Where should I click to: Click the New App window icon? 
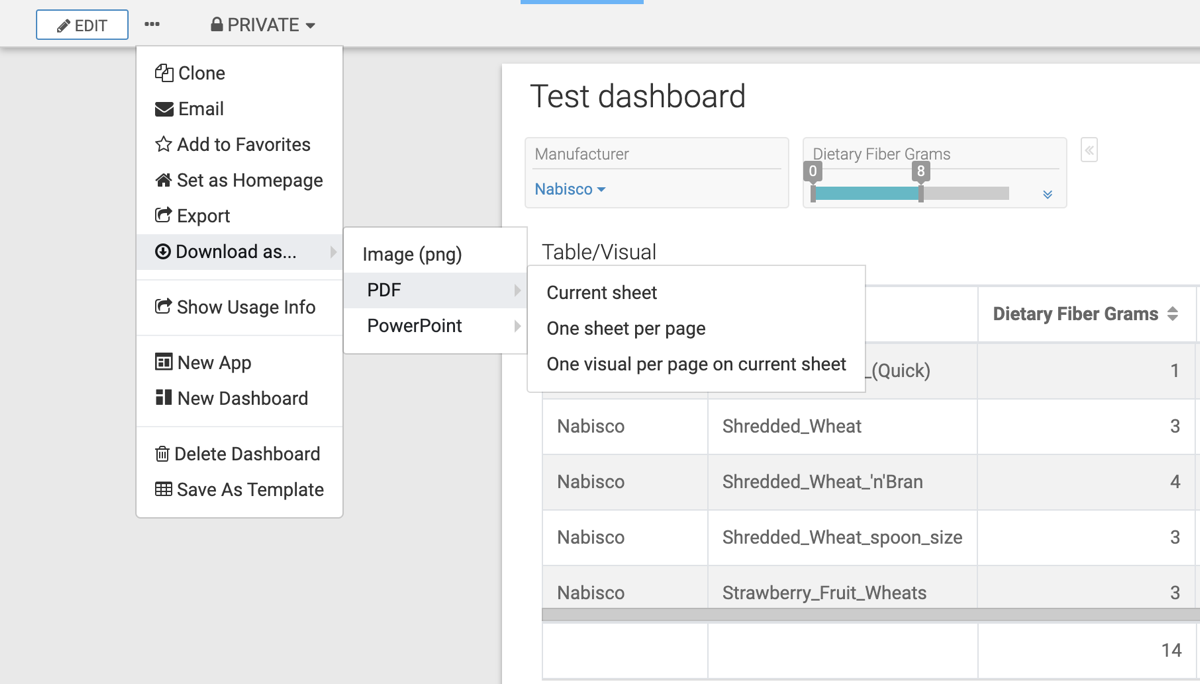[x=163, y=362]
